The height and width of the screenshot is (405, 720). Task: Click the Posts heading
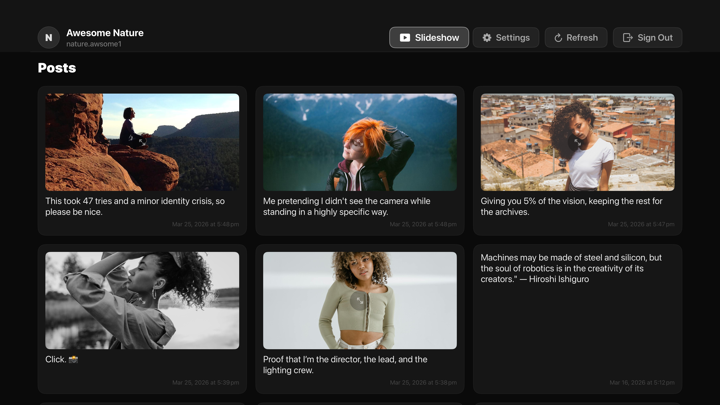[x=57, y=68]
